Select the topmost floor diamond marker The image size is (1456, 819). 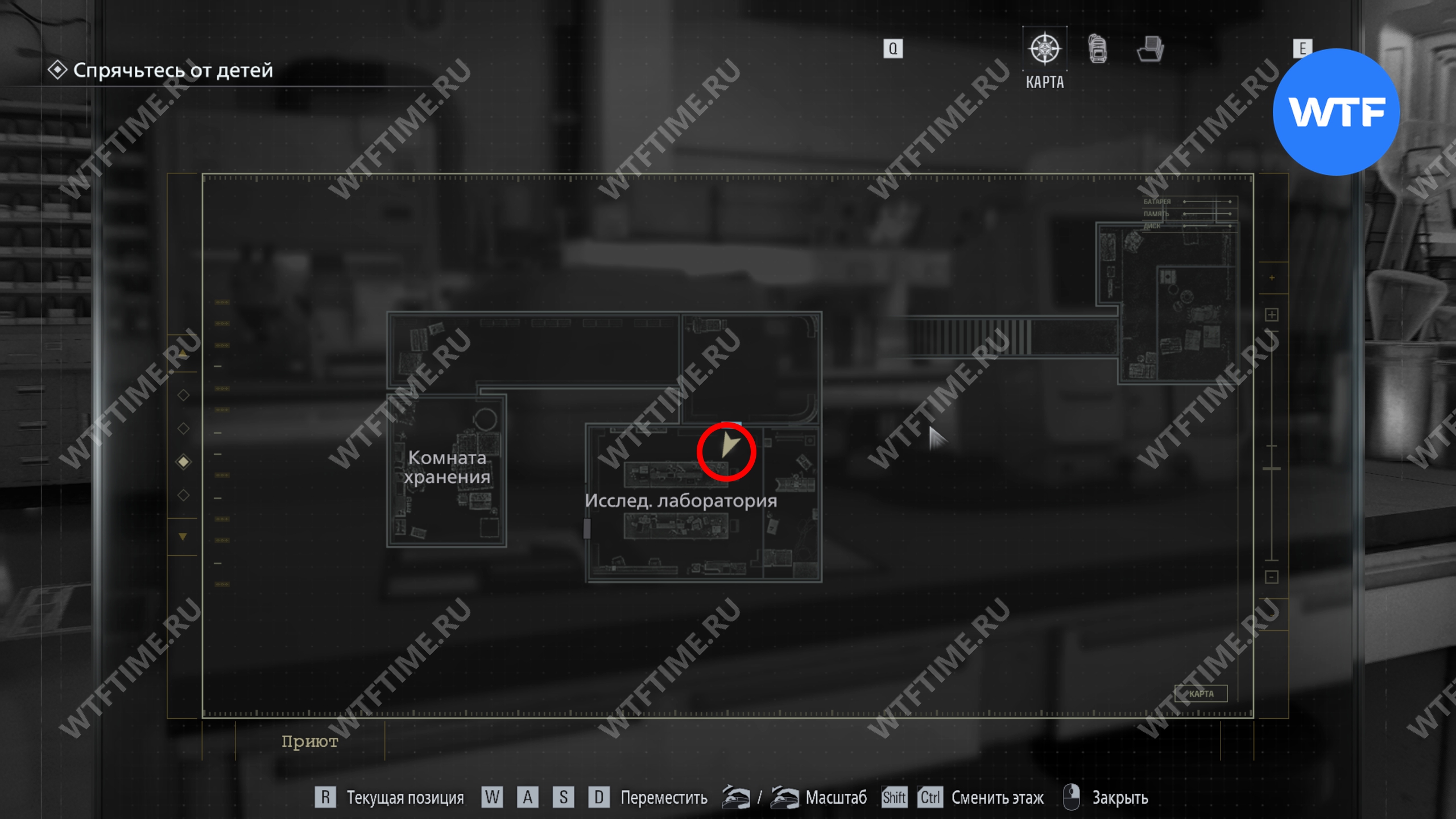point(183,395)
